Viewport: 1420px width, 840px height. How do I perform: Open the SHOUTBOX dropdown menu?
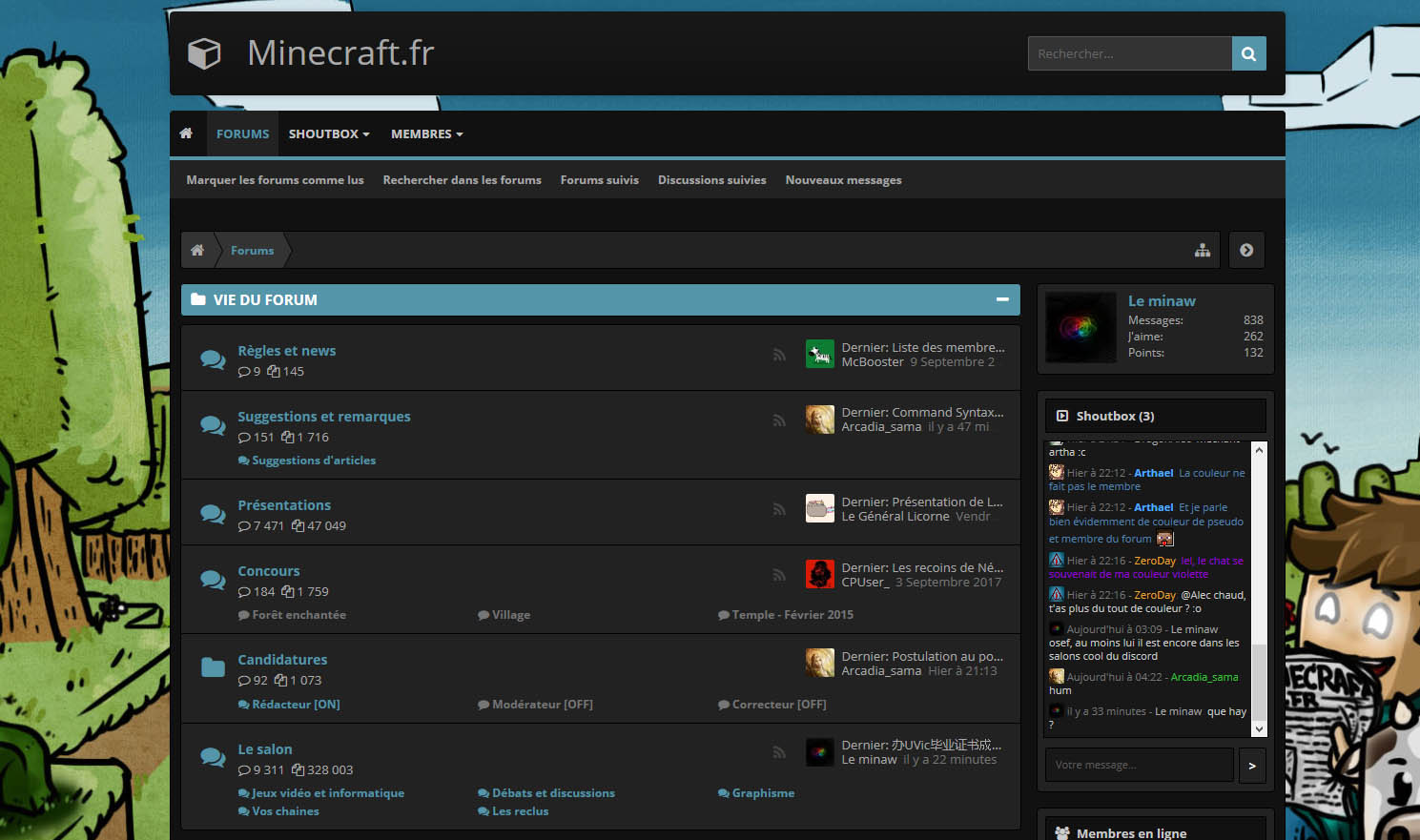point(328,133)
